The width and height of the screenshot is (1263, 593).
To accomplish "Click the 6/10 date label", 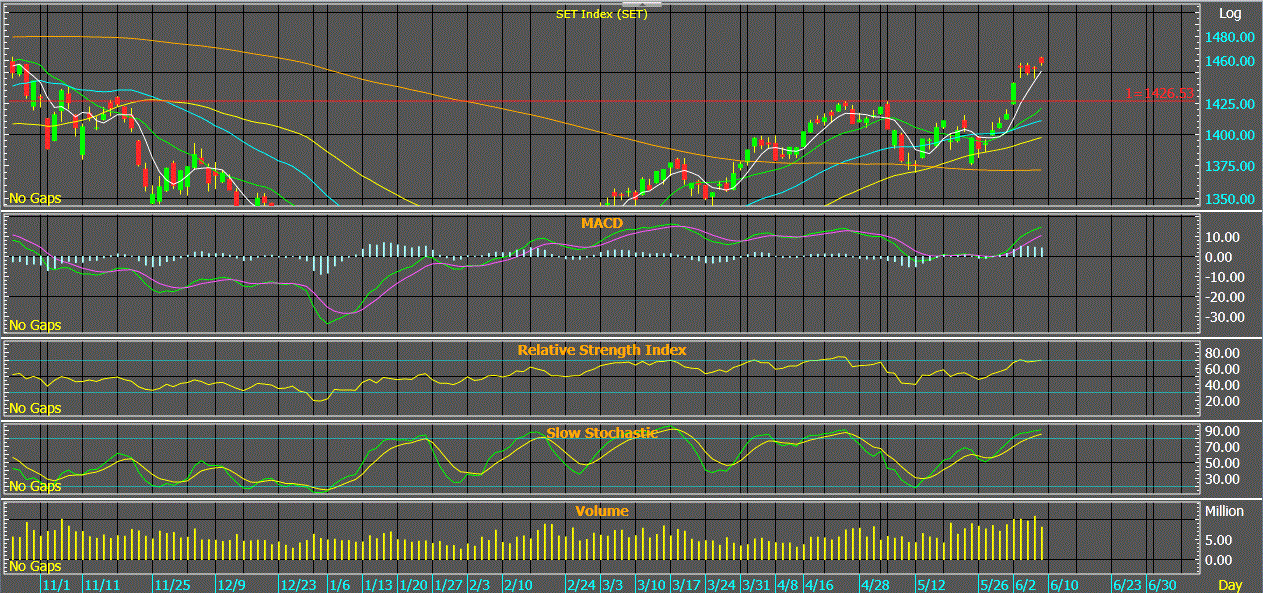I will [1064, 584].
